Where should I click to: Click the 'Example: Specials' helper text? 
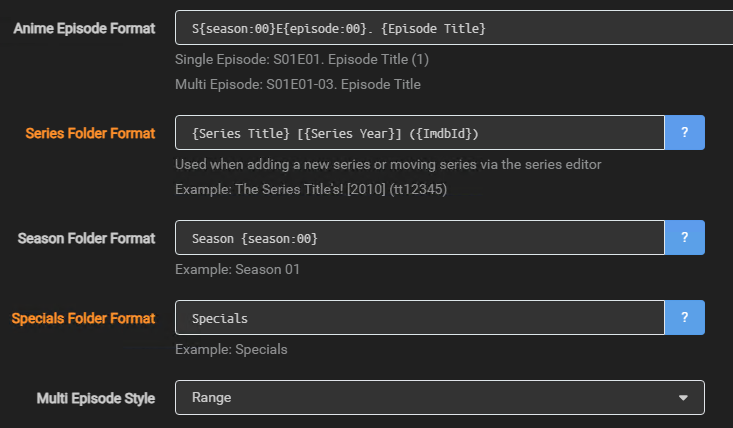click(231, 350)
